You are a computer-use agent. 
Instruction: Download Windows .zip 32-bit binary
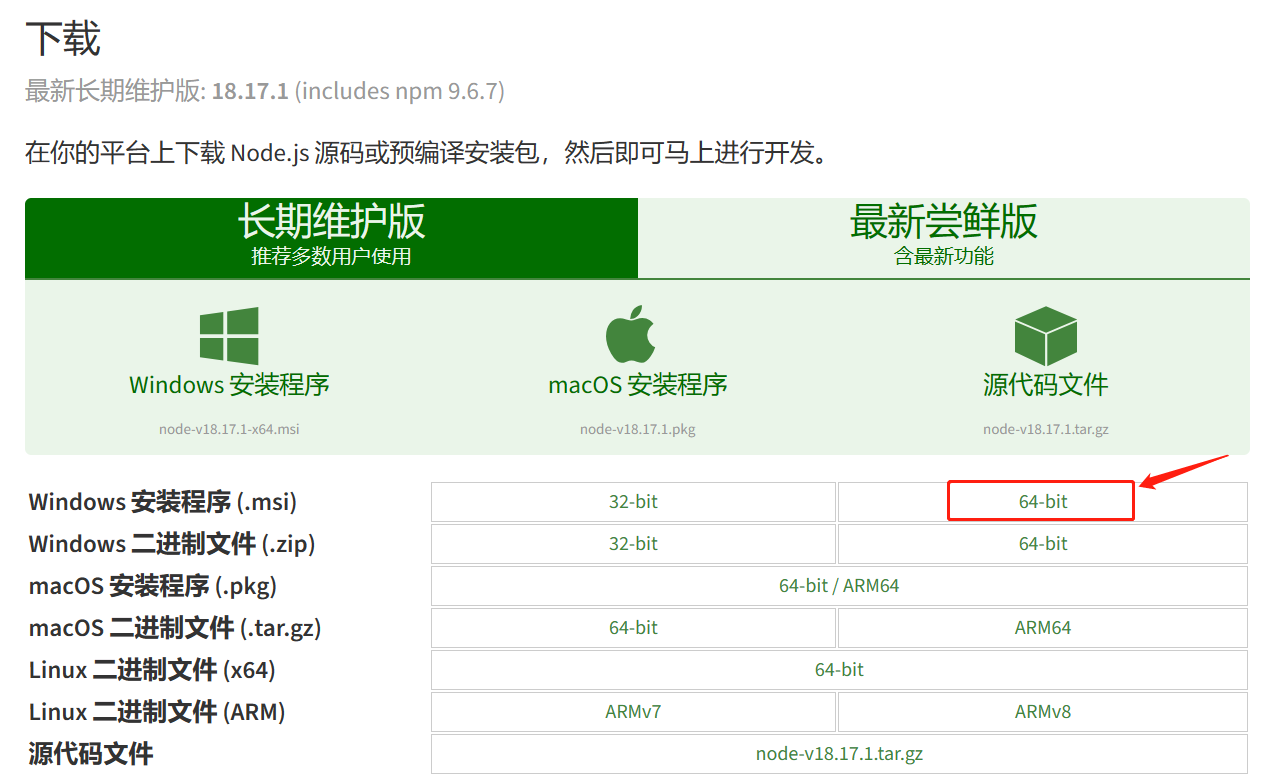pos(633,544)
